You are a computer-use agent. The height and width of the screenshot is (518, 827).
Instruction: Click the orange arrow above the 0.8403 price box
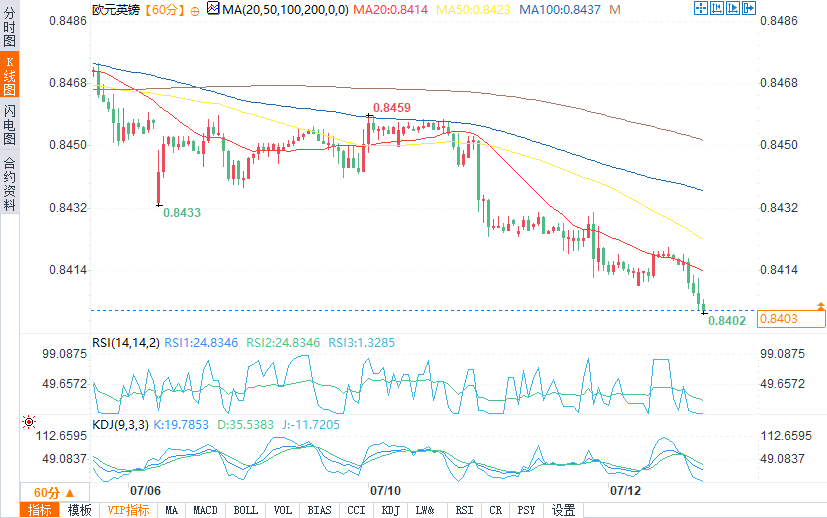click(820, 306)
